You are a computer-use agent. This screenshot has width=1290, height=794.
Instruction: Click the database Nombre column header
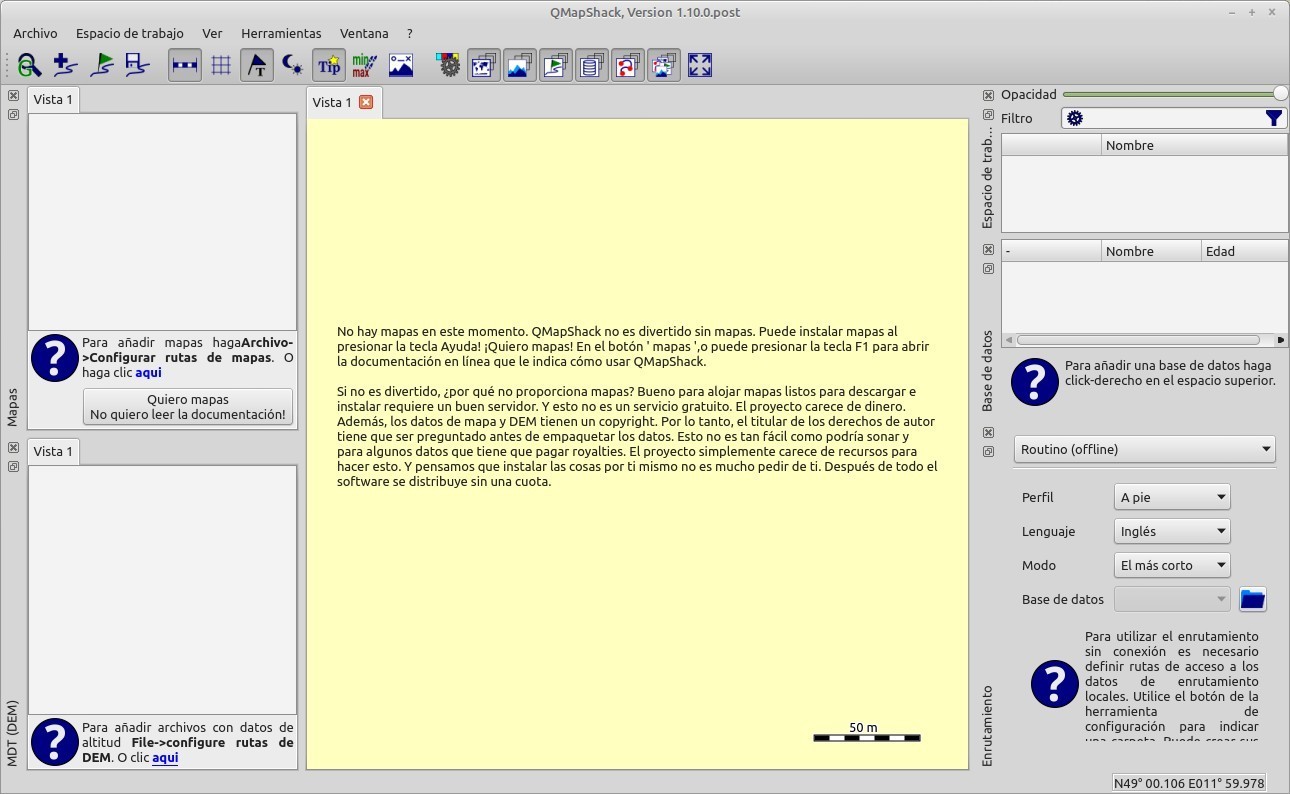click(1151, 251)
